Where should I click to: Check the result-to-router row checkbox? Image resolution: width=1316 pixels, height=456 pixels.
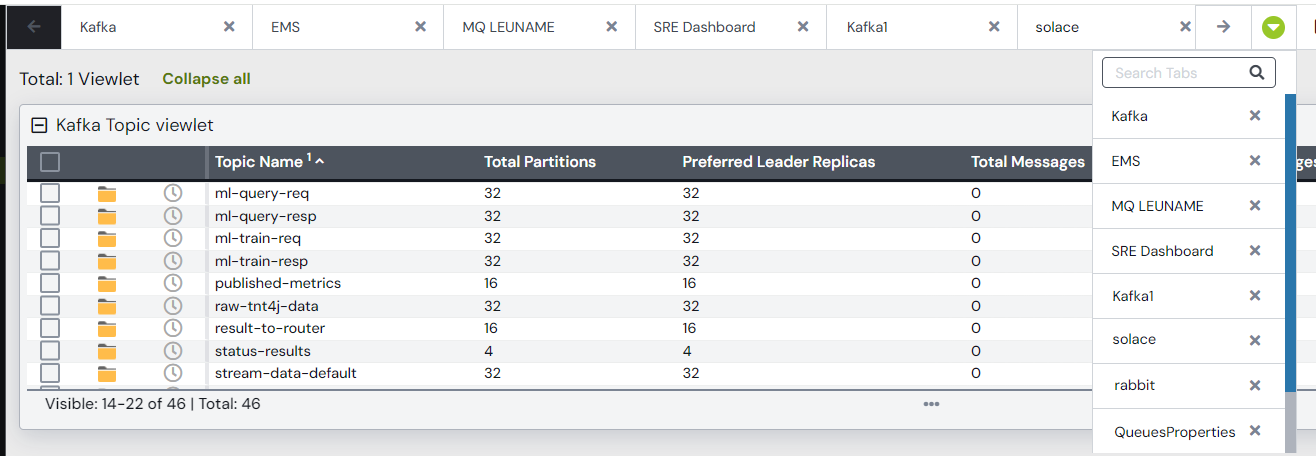tap(50, 328)
